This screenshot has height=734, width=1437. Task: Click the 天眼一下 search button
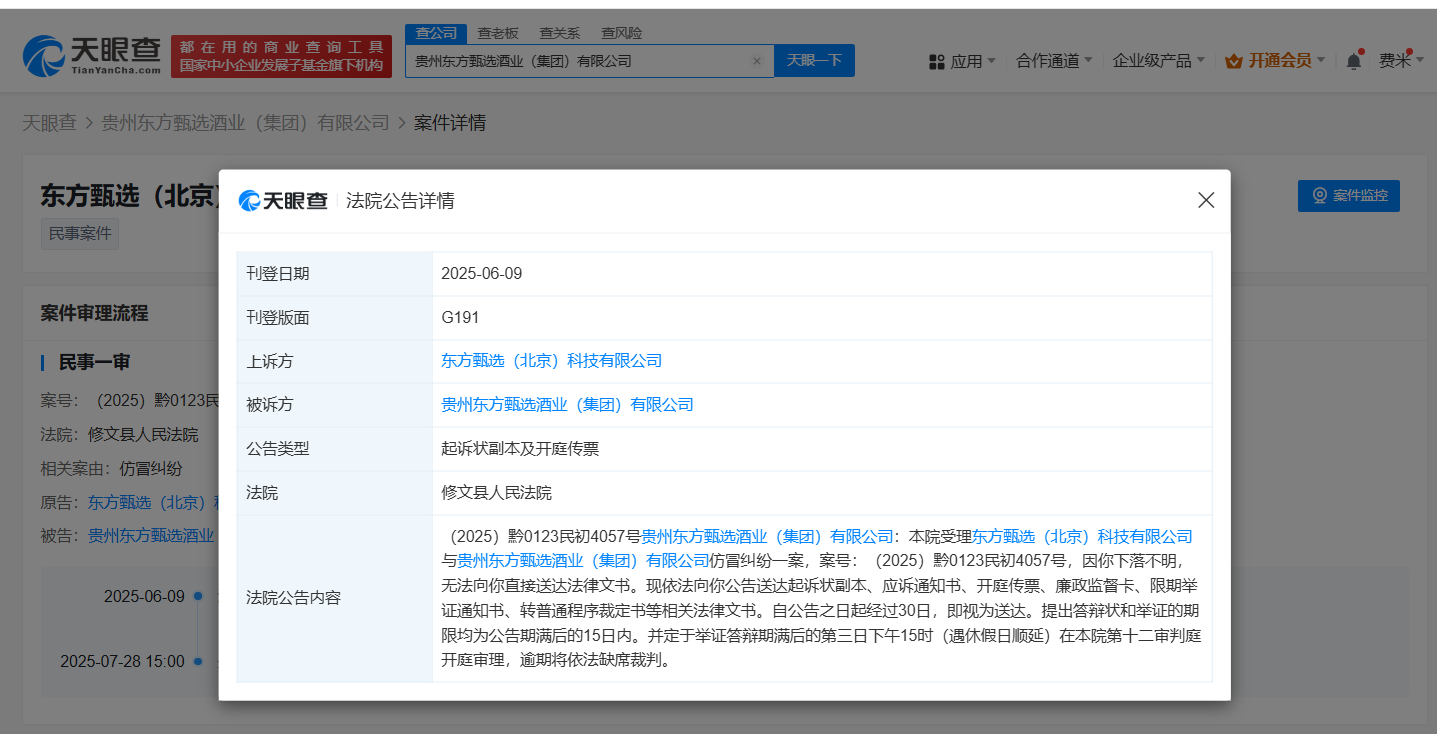(x=814, y=61)
